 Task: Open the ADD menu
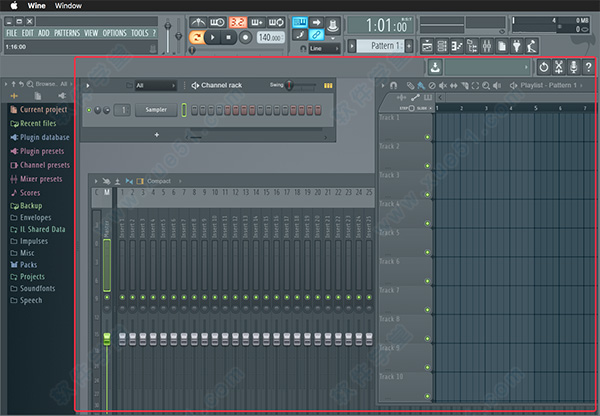44,33
